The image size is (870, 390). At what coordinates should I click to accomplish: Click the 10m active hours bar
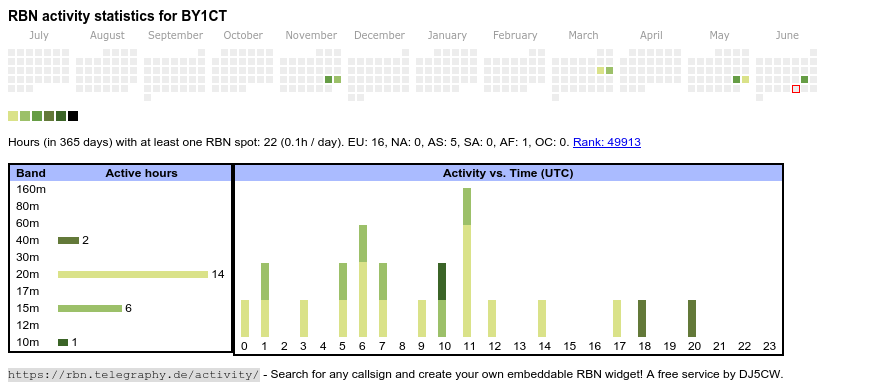(x=63, y=342)
